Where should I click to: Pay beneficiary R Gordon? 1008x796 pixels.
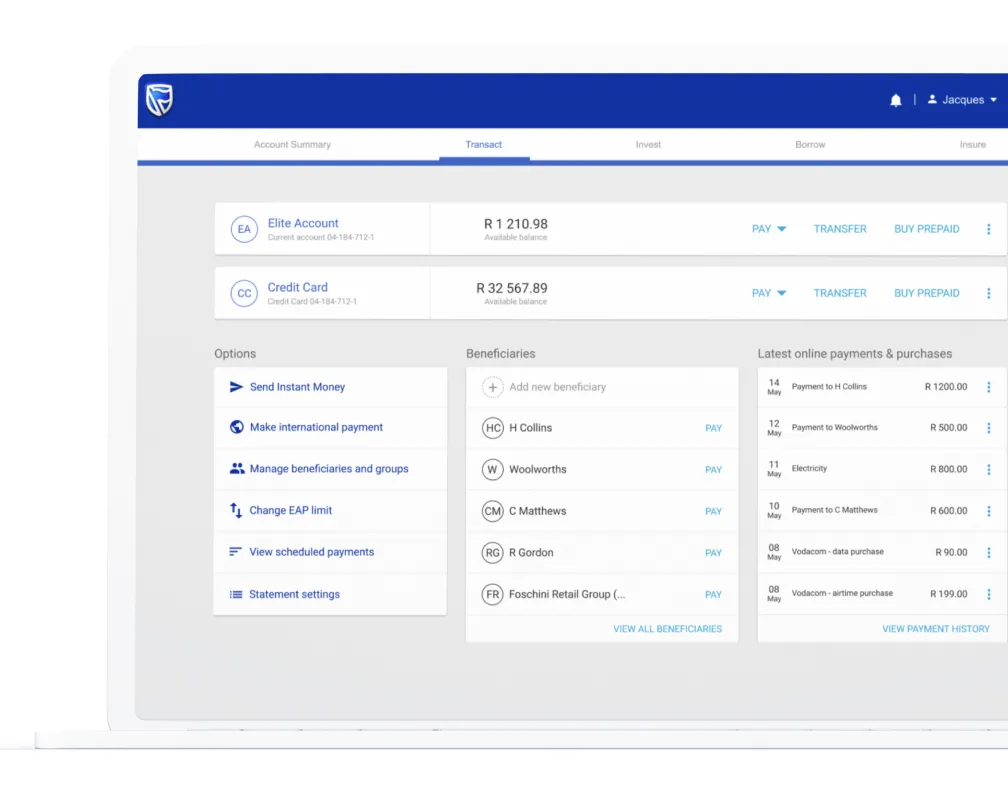pos(714,553)
